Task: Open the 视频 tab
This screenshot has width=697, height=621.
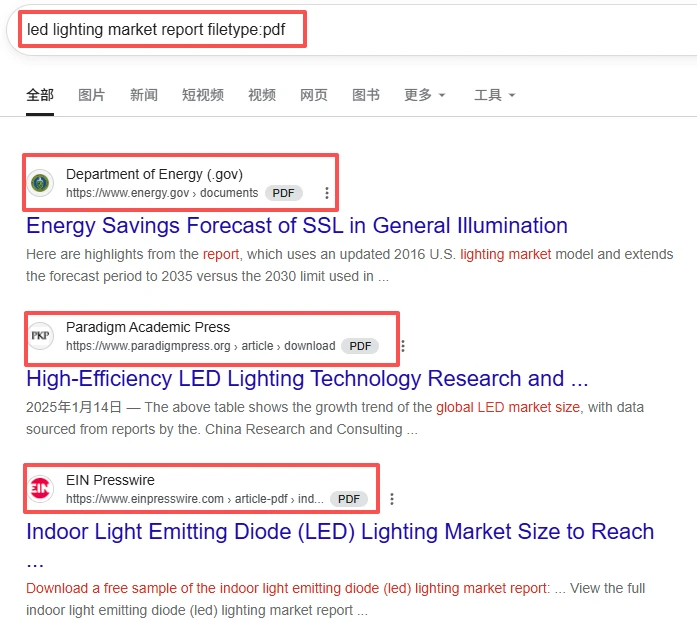Action: 262,95
